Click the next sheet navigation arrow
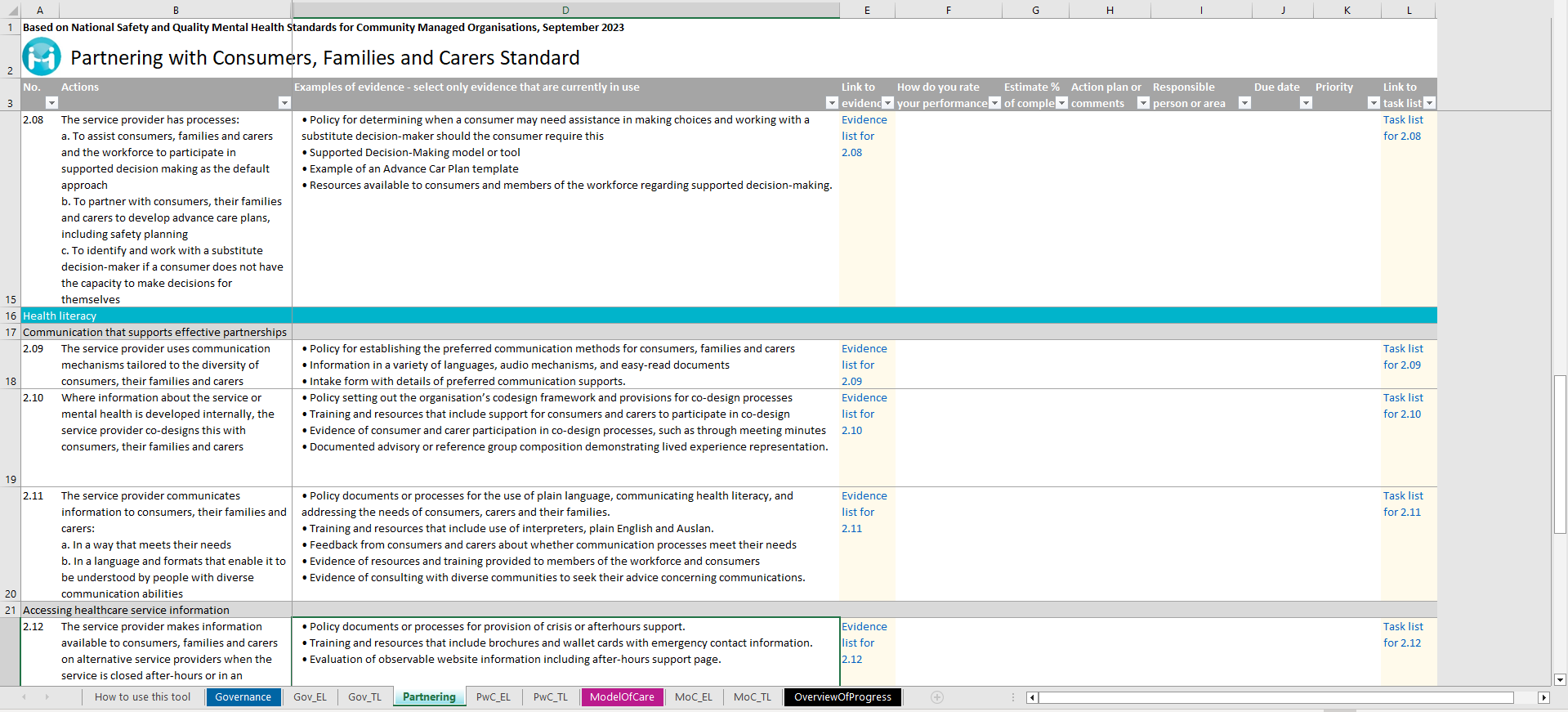1568x712 pixels. pos(47,697)
